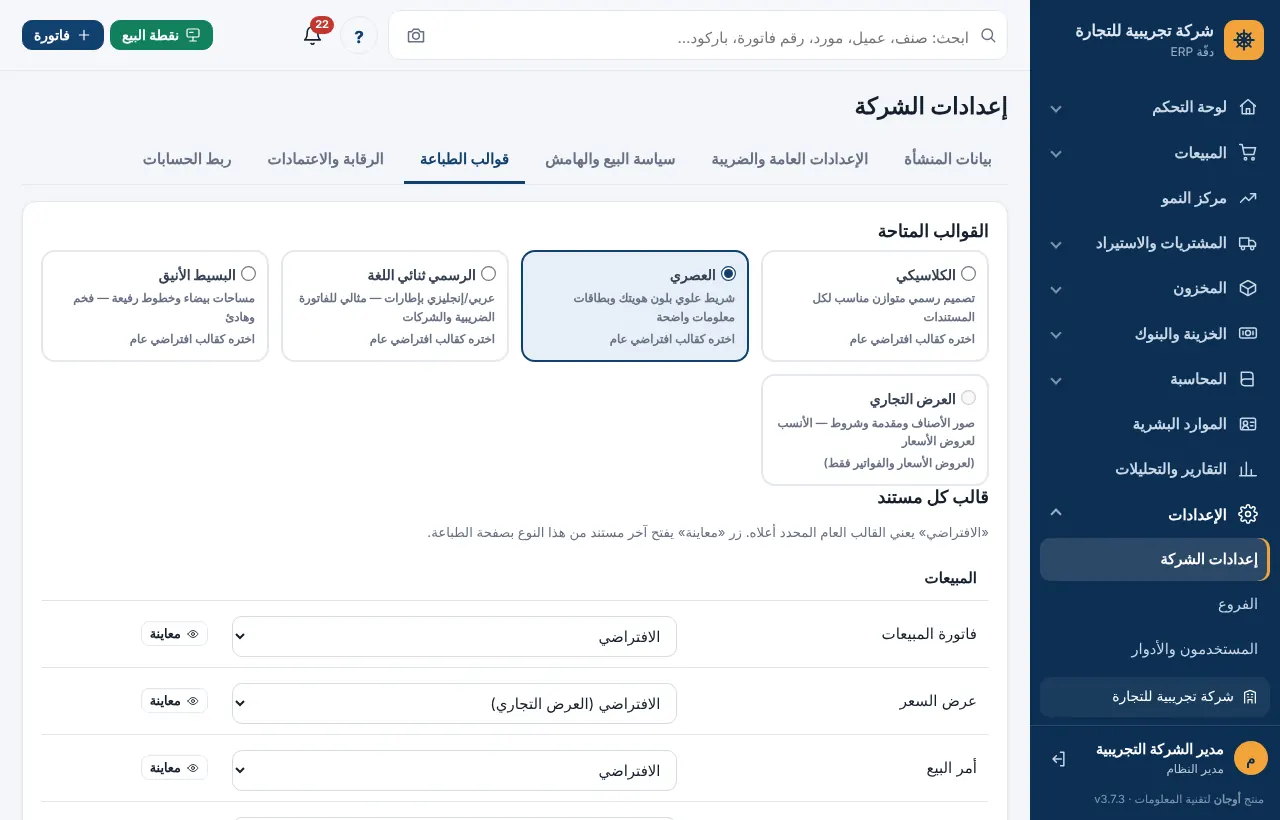
Task: Preview the فاتورة المبيعات template via معاينة
Action: click(174, 634)
